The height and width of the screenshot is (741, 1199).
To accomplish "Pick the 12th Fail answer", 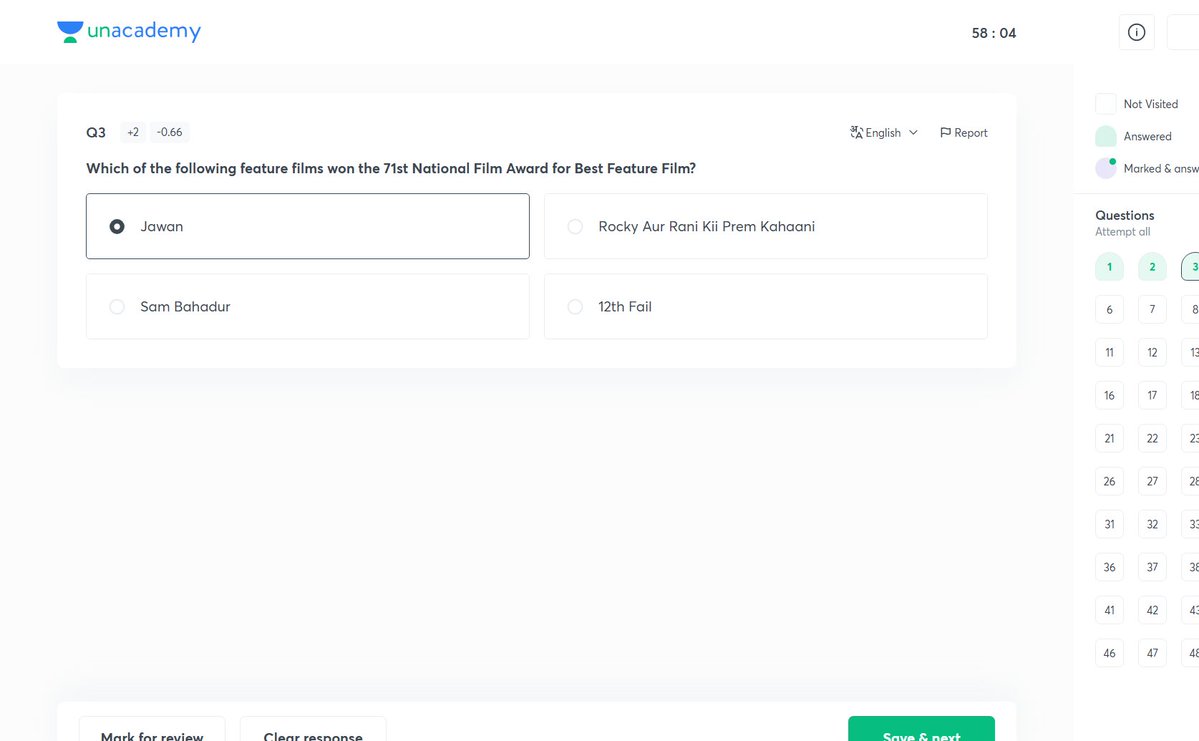I will coord(765,307).
